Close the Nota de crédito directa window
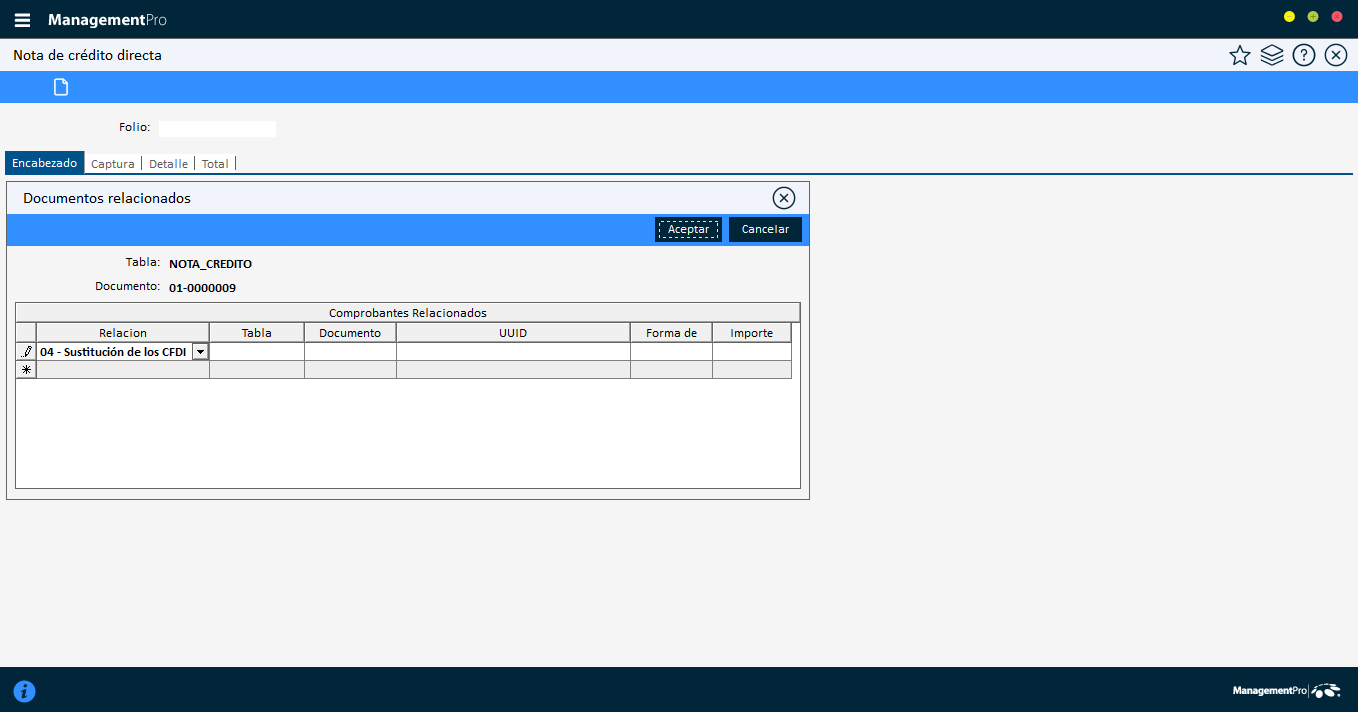The image size is (1358, 712). (1335, 56)
